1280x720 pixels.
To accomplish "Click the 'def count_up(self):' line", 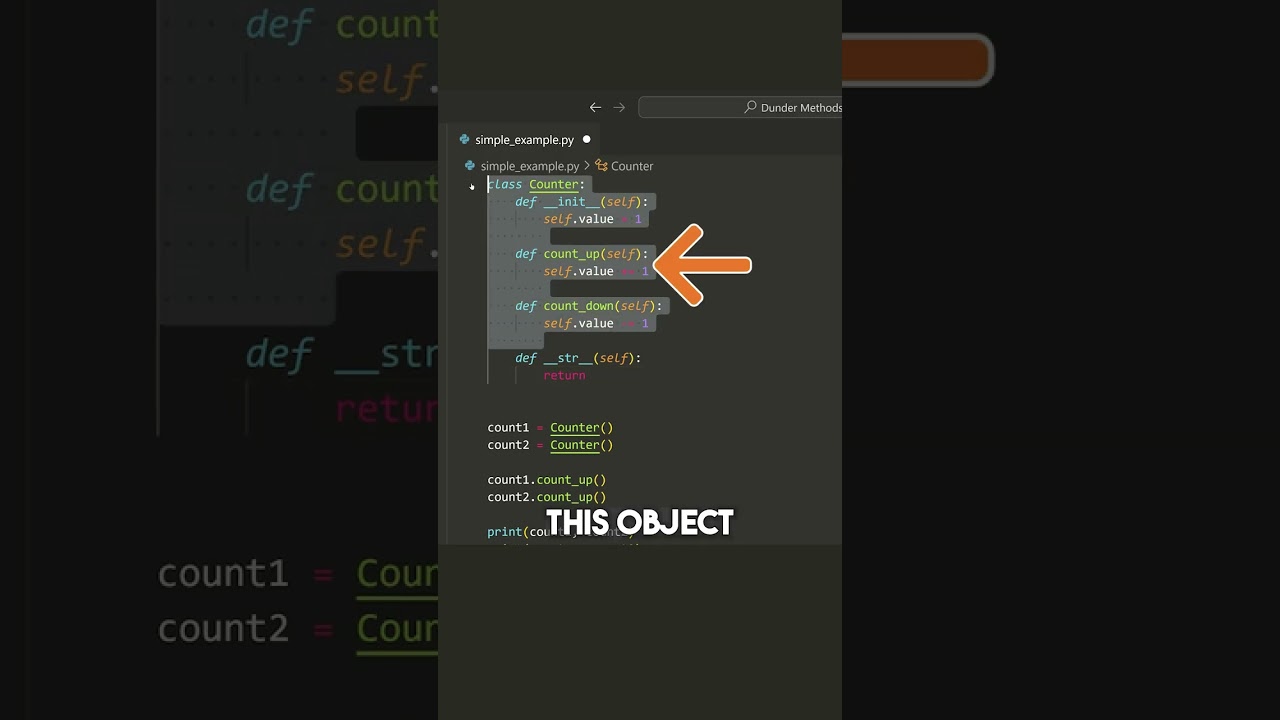I will tap(582, 254).
